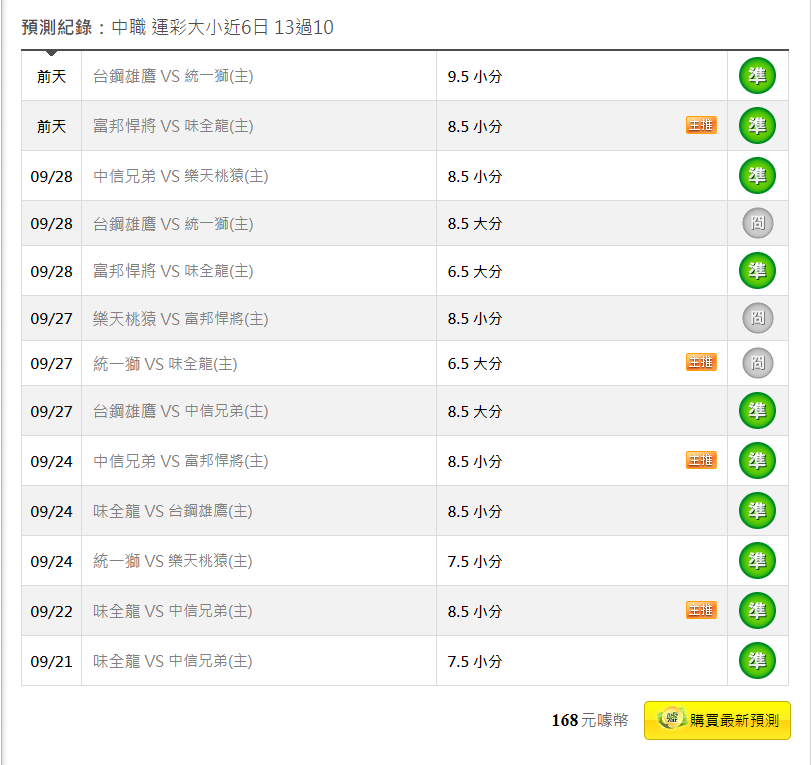Click the 準 icon for 台鋼雄鷹 VS 中信兄弟

pos(757,411)
